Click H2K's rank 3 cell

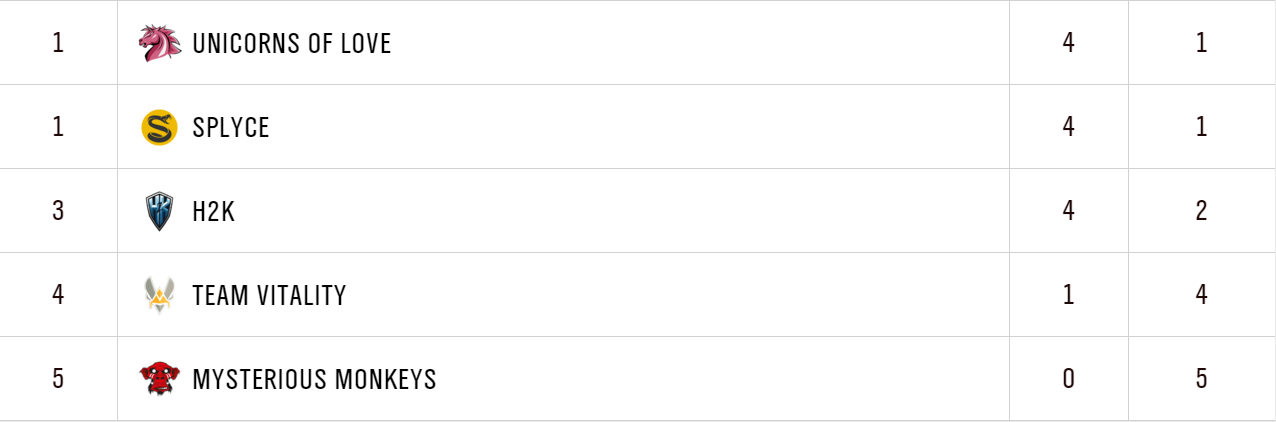click(58, 212)
